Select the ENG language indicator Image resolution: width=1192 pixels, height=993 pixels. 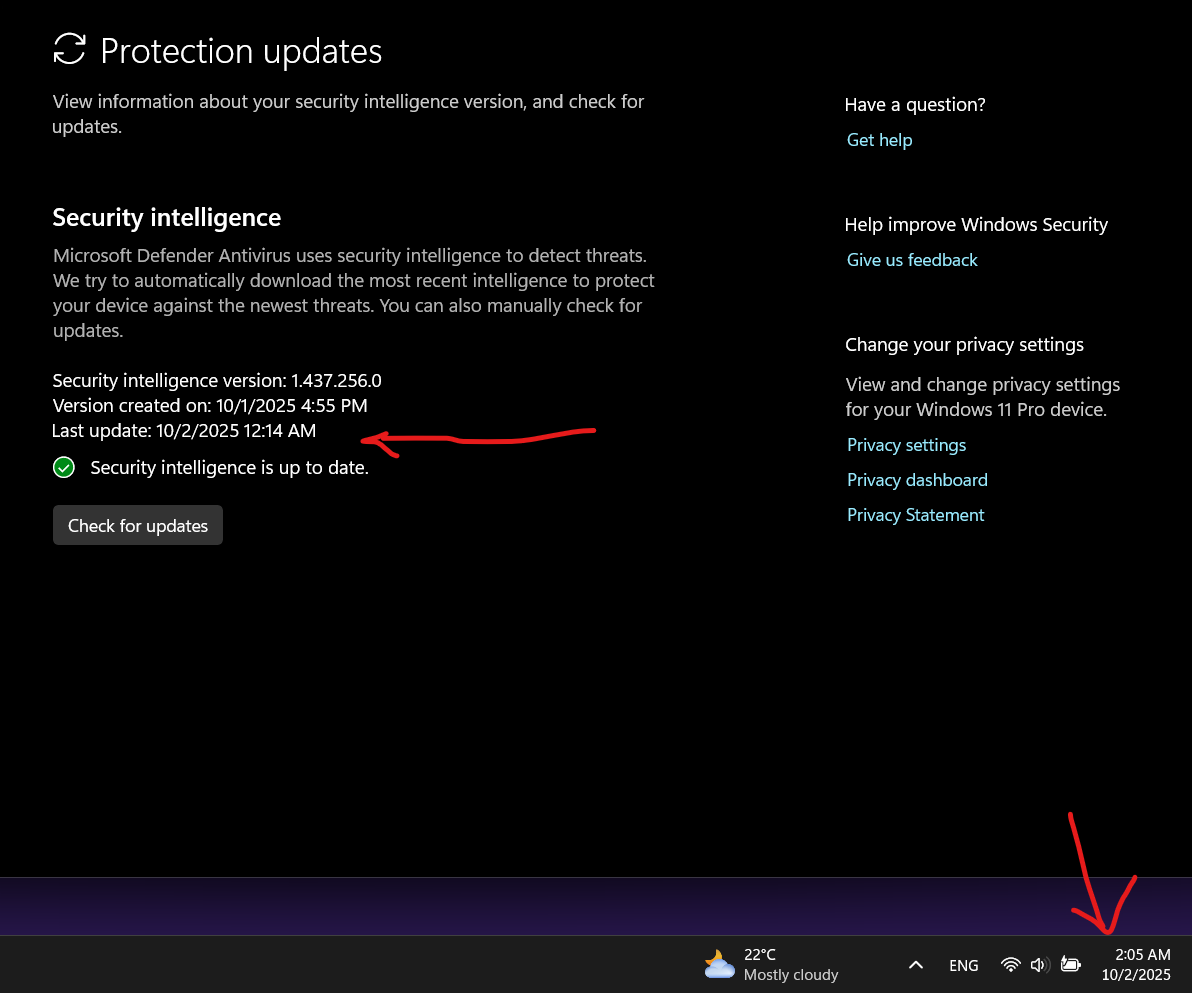[x=963, y=964]
